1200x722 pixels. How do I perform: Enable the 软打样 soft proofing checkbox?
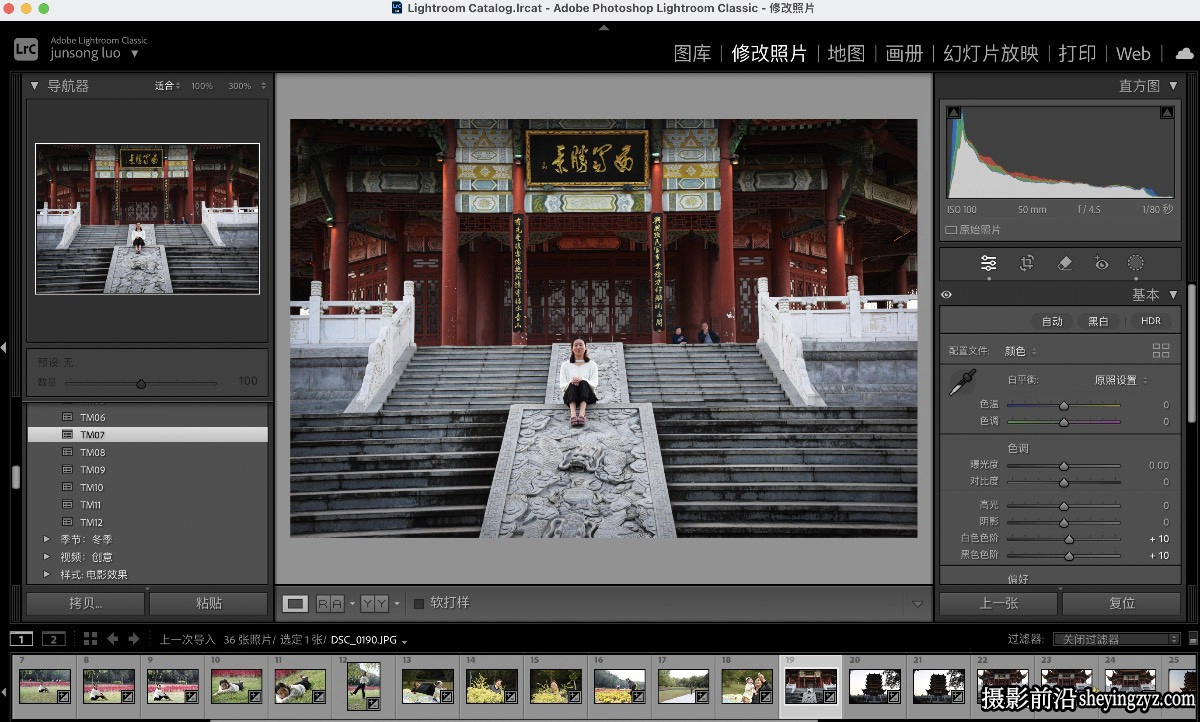click(419, 603)
